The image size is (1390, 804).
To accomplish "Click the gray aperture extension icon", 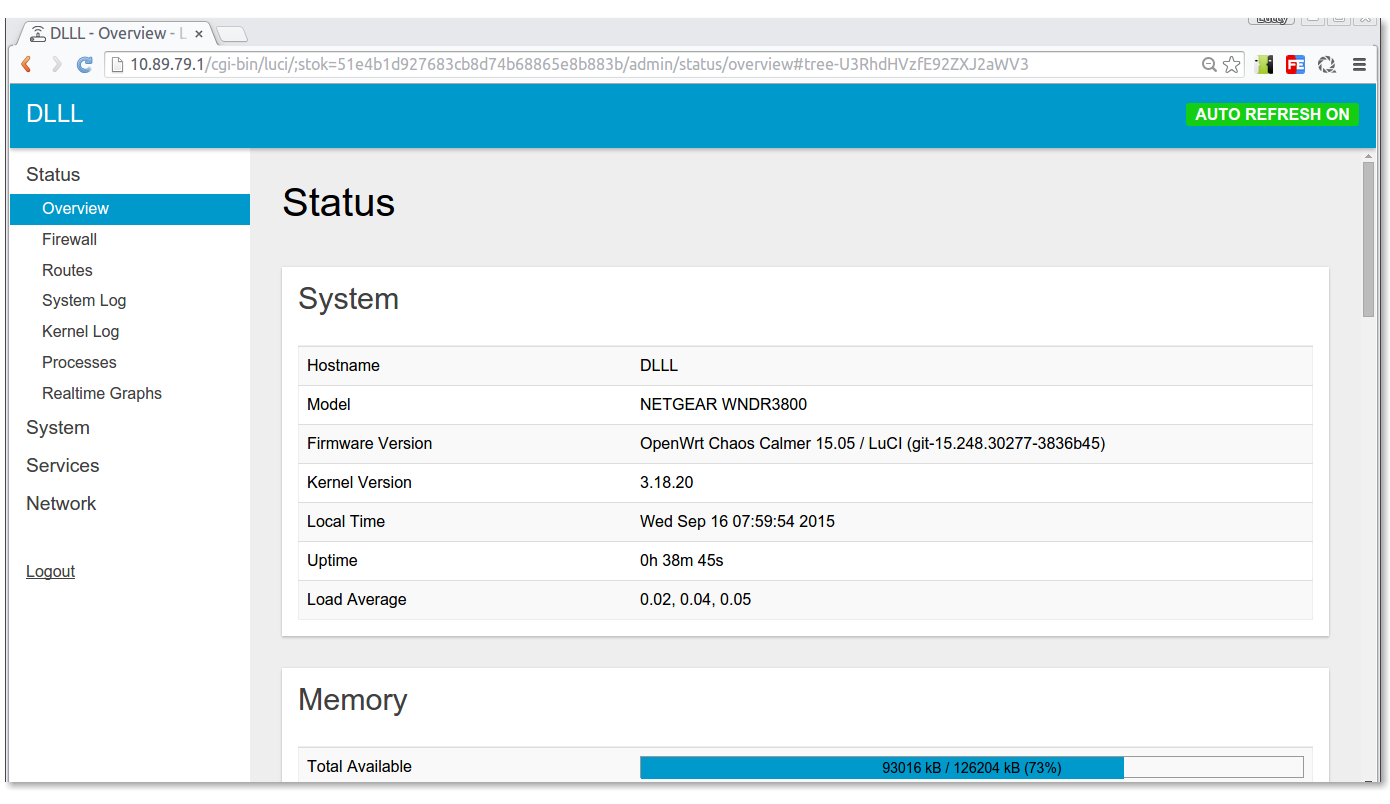I will [x=1327, y=65].
